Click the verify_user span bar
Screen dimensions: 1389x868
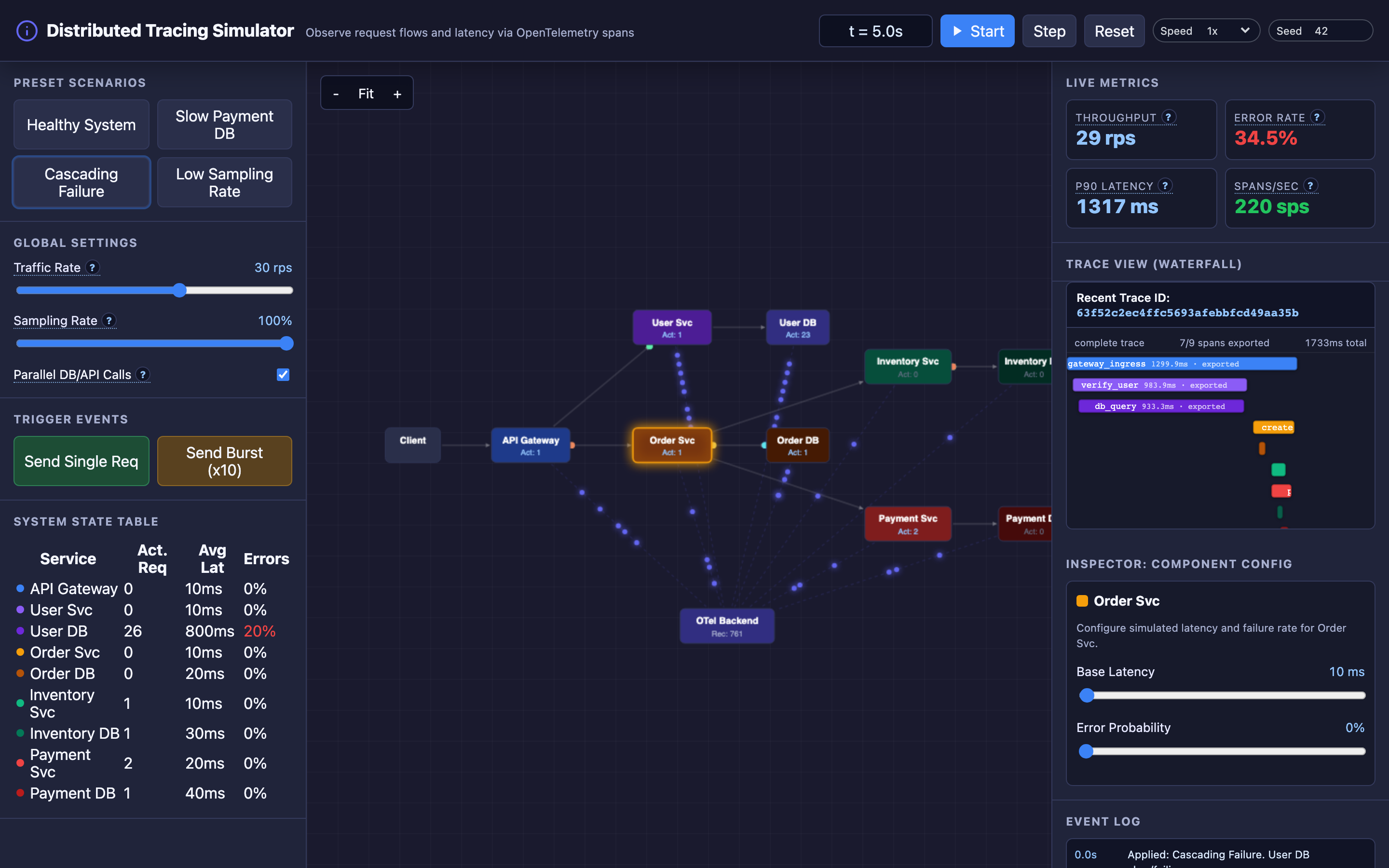click(x=1159, y=385)
